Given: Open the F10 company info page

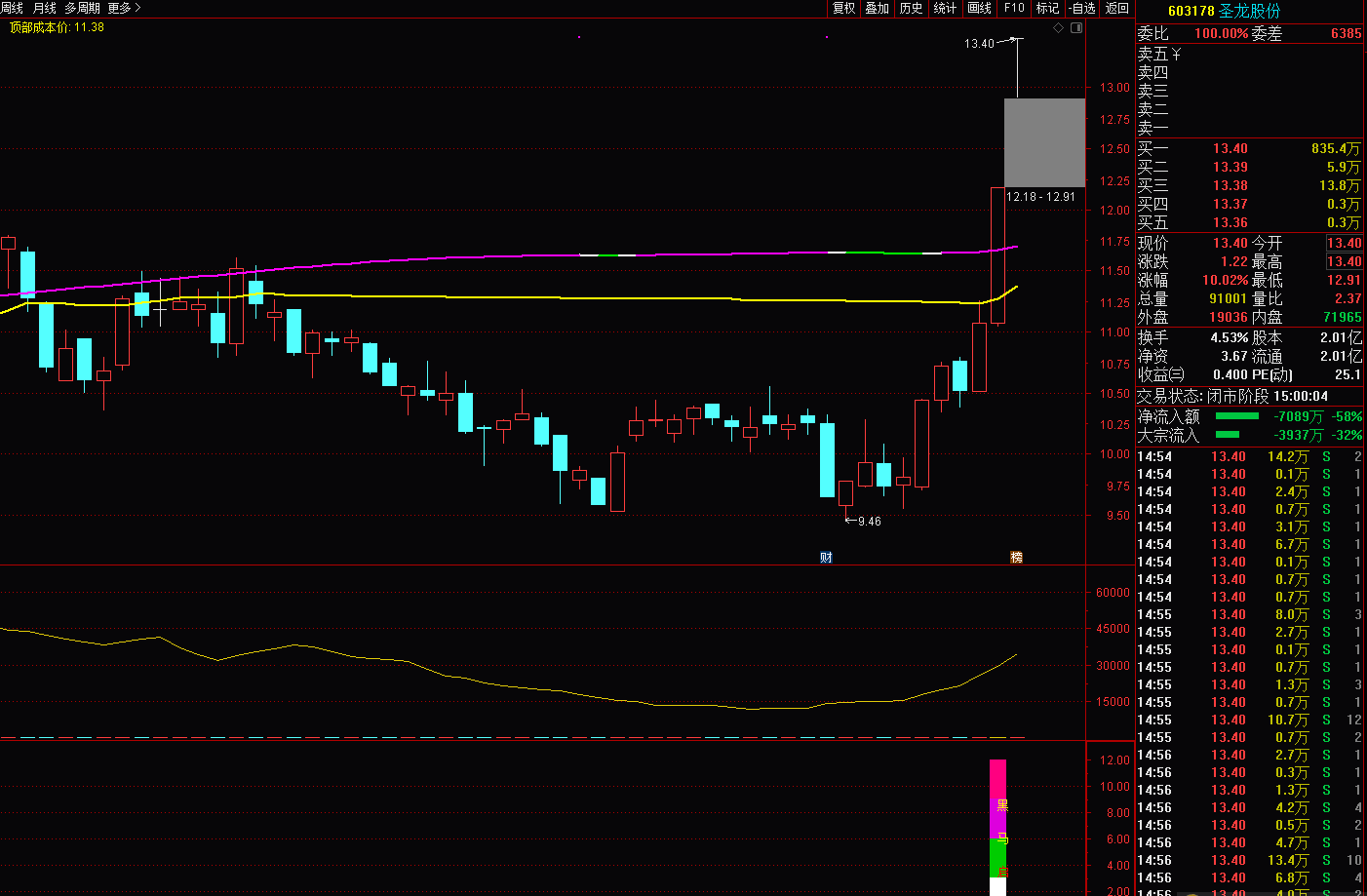Looking at the screenshot, I should pos(1014,8).
